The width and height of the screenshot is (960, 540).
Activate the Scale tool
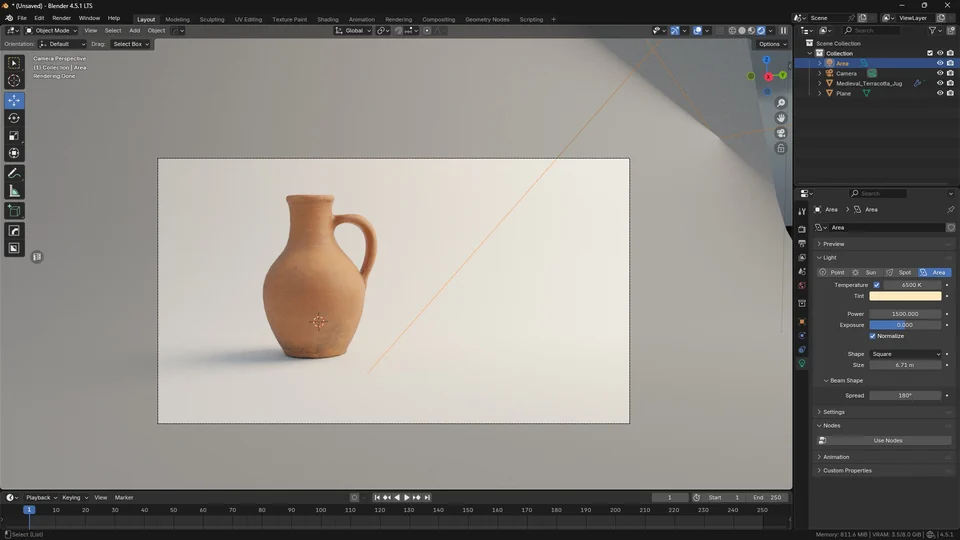(x=14, y=136)
